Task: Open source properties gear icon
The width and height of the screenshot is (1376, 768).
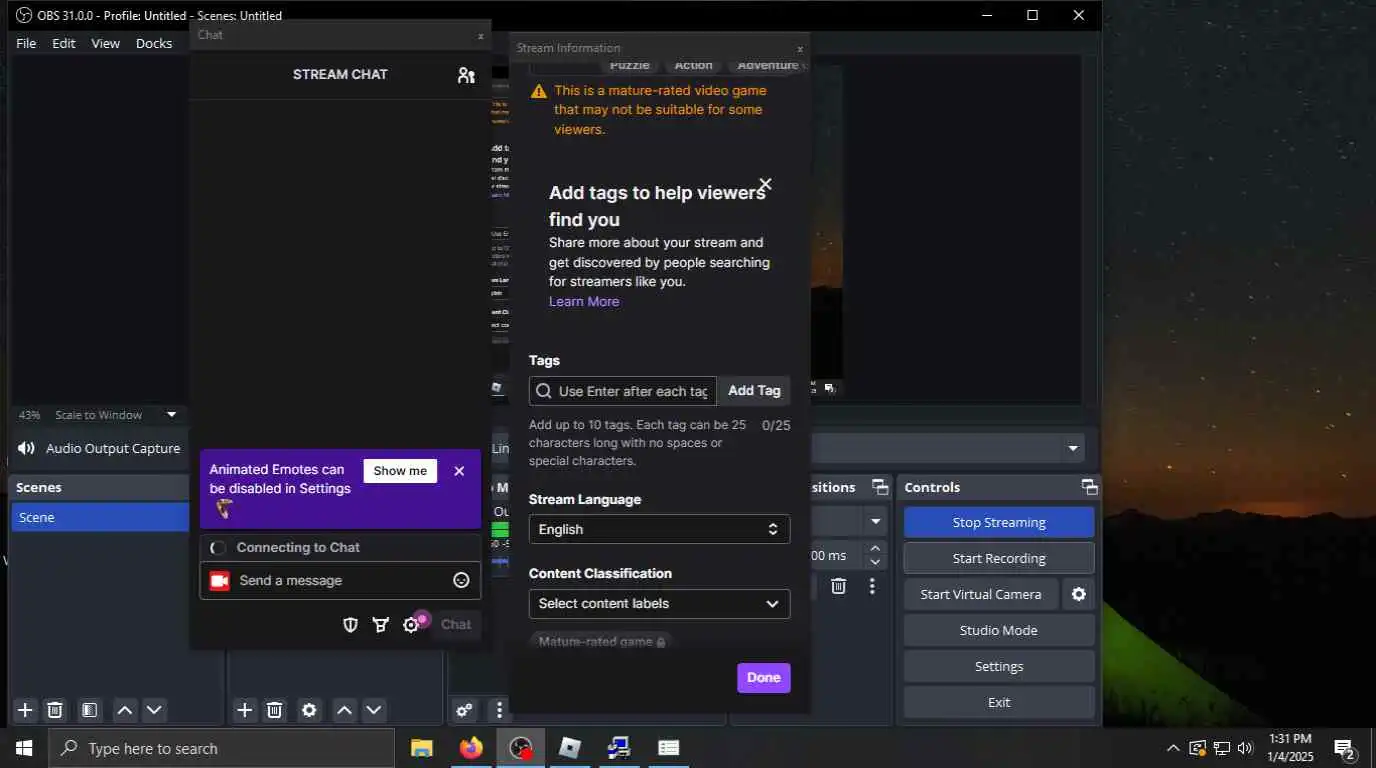Action: point(309,710)
